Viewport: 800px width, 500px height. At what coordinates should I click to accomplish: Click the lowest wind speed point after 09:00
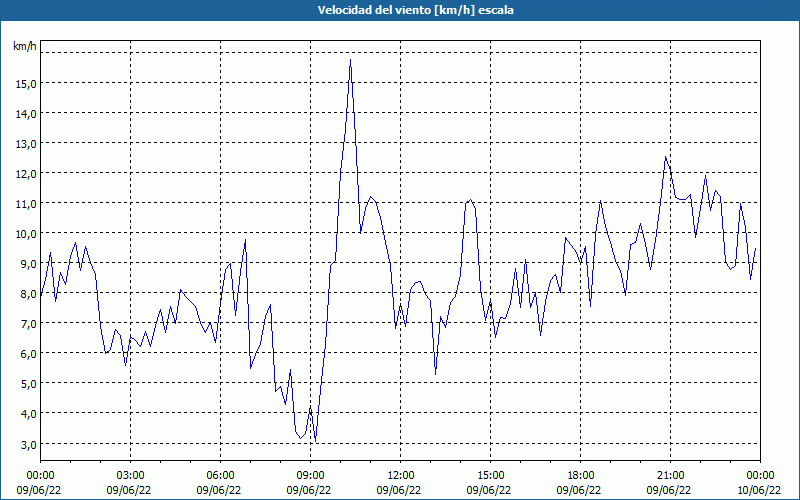[x=315, y=441]
